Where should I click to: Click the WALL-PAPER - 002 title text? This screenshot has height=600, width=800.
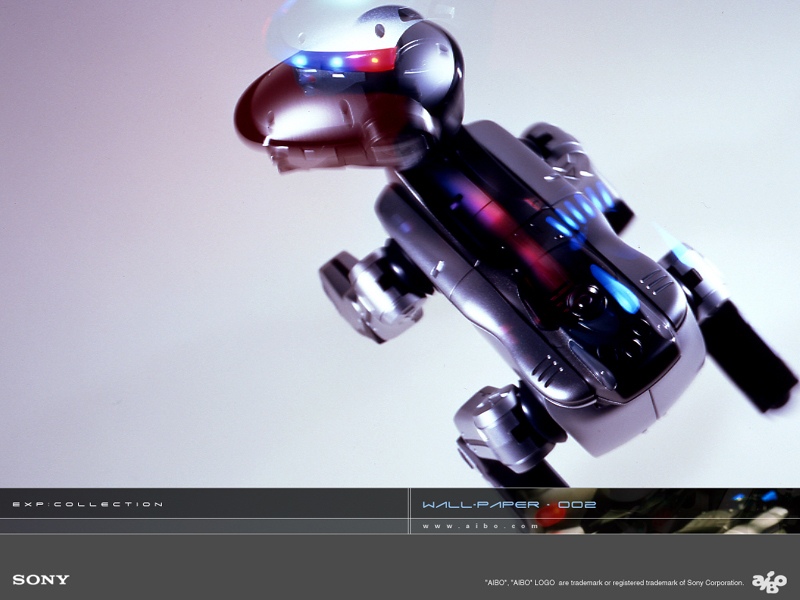click(509, 505)
